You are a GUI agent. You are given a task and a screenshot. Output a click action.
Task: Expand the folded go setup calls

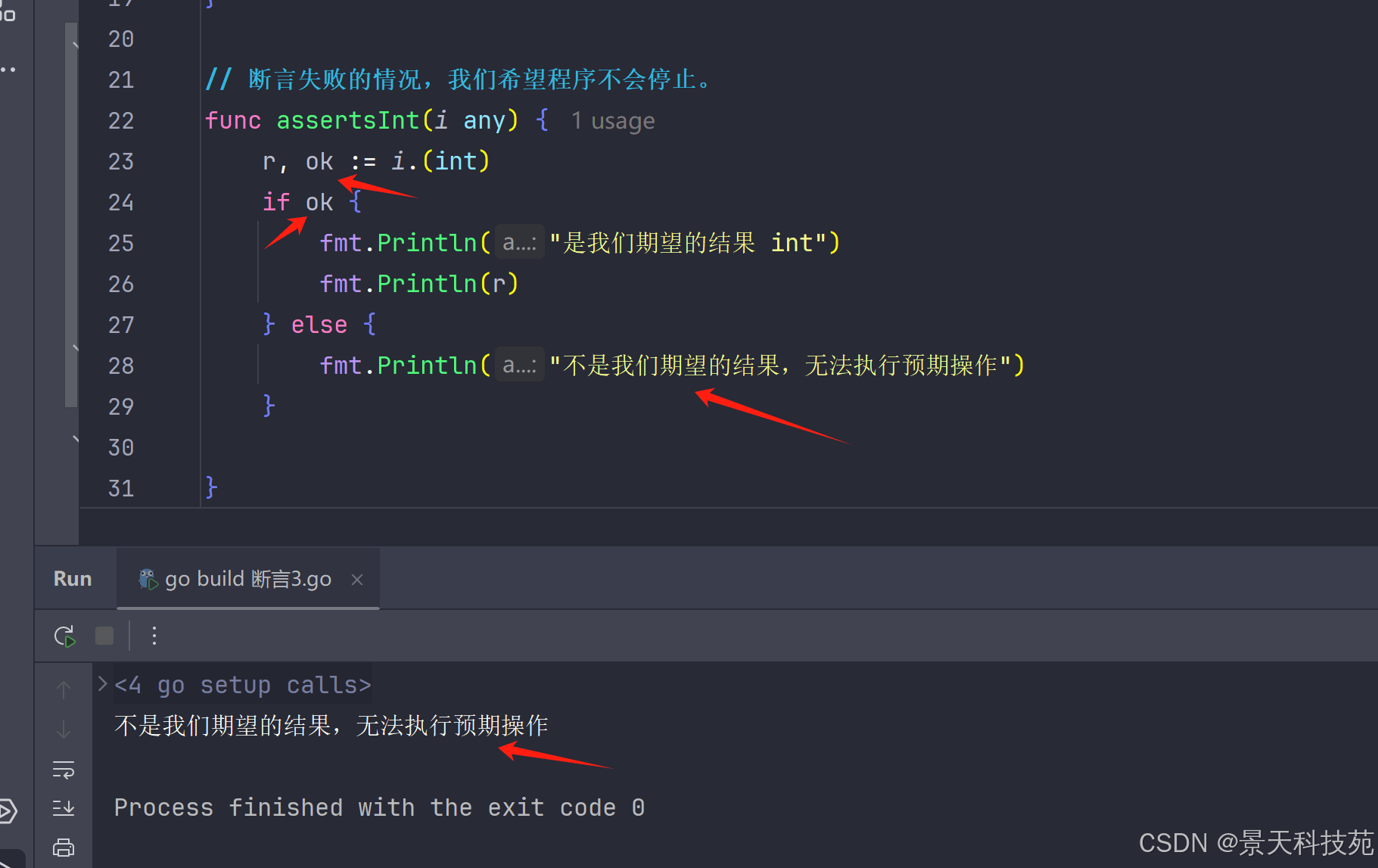click(103, 684)
